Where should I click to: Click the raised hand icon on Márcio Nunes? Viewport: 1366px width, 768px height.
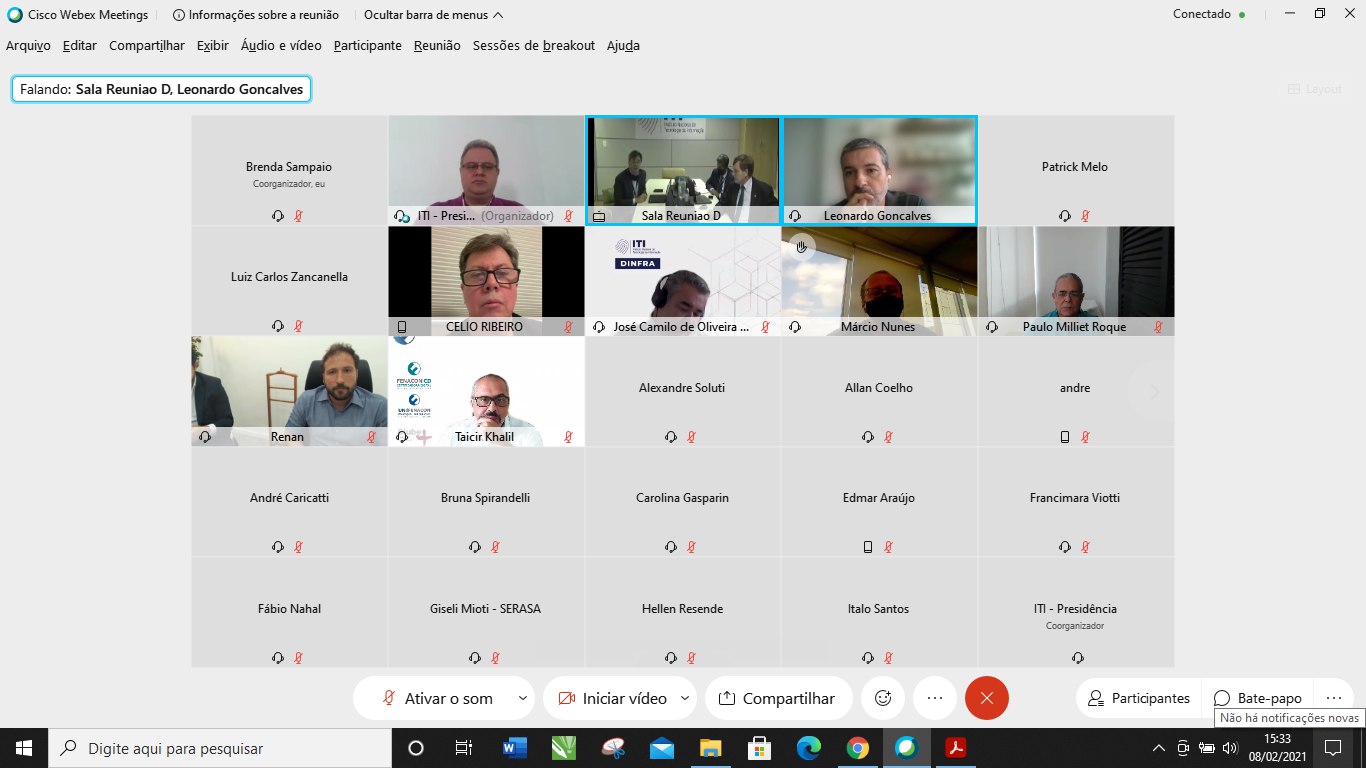[x=801, y=246]
